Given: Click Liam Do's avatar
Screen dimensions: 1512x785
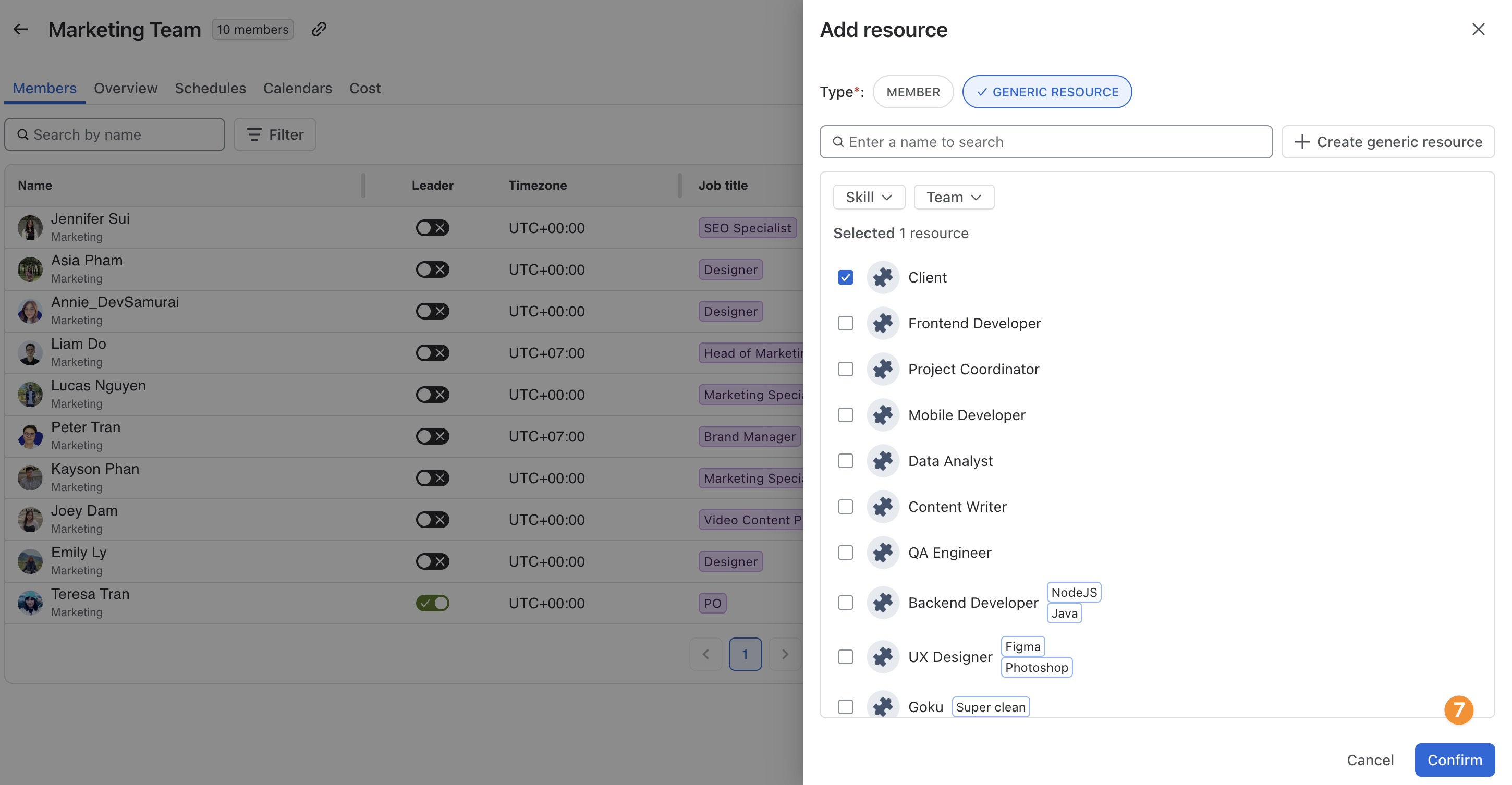Looking at the screenshot, I should point(30,352).
